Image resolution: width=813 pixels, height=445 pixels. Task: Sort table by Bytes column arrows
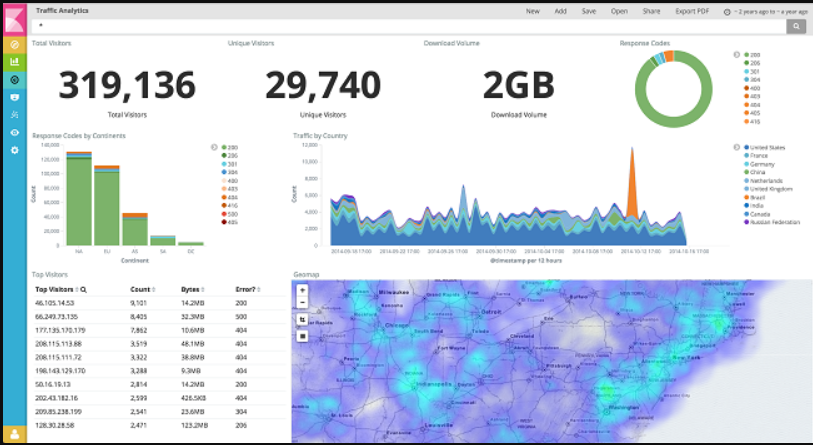203,289
